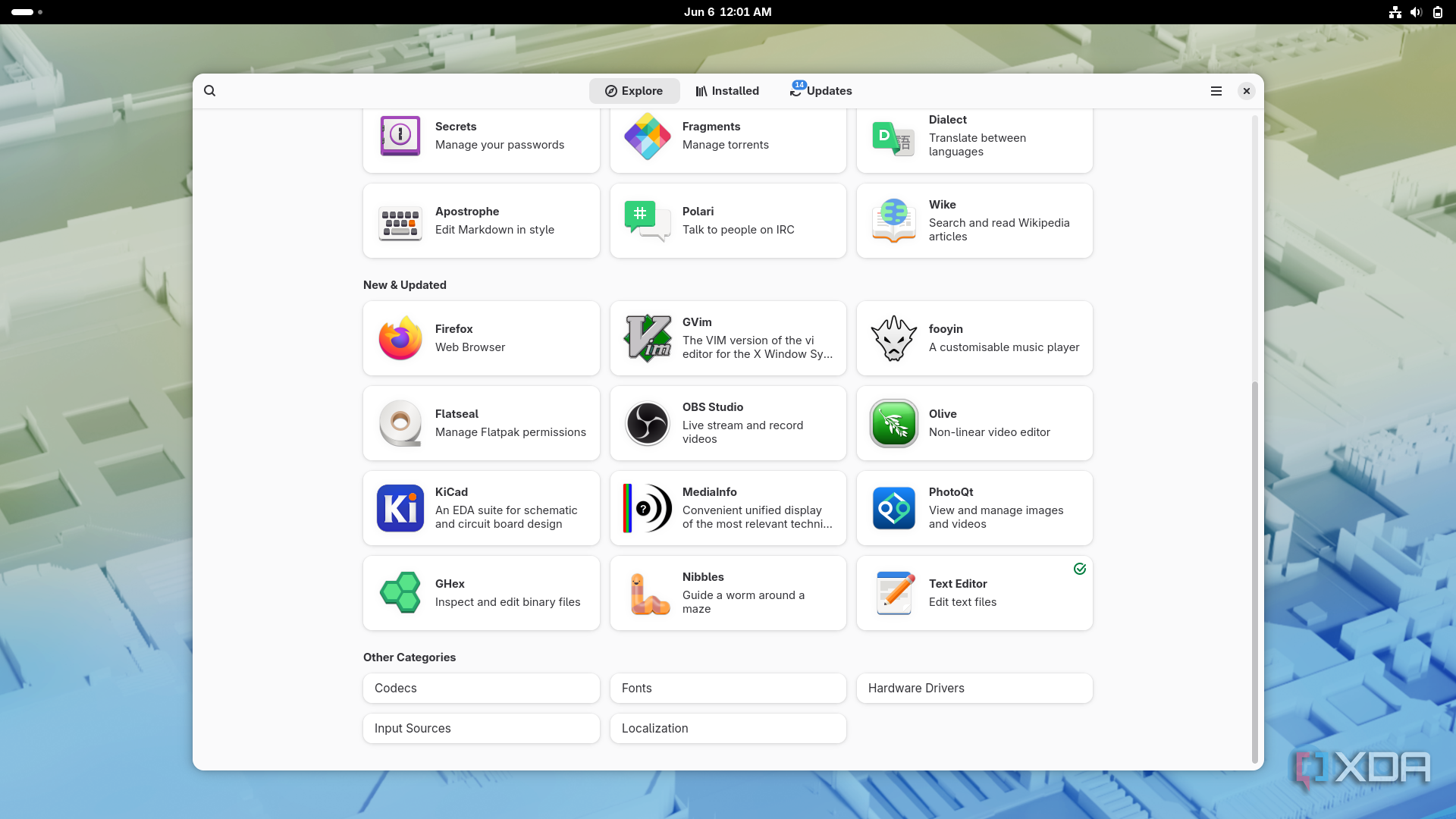Click the Firefox logo icon
Viewport: 1456px width, 819px height.
[x=400, y=338]
